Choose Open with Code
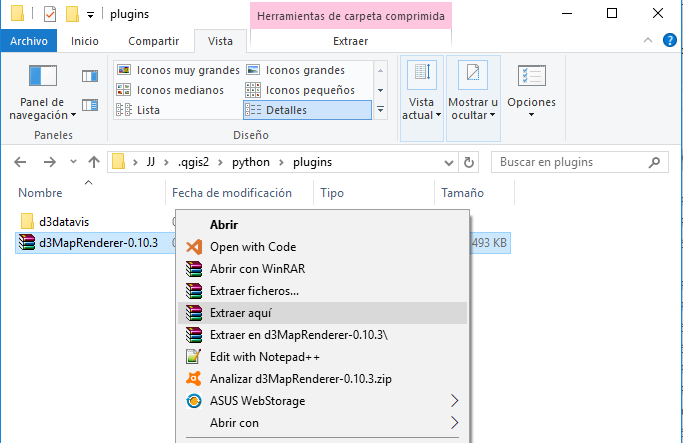 (322, 247)
